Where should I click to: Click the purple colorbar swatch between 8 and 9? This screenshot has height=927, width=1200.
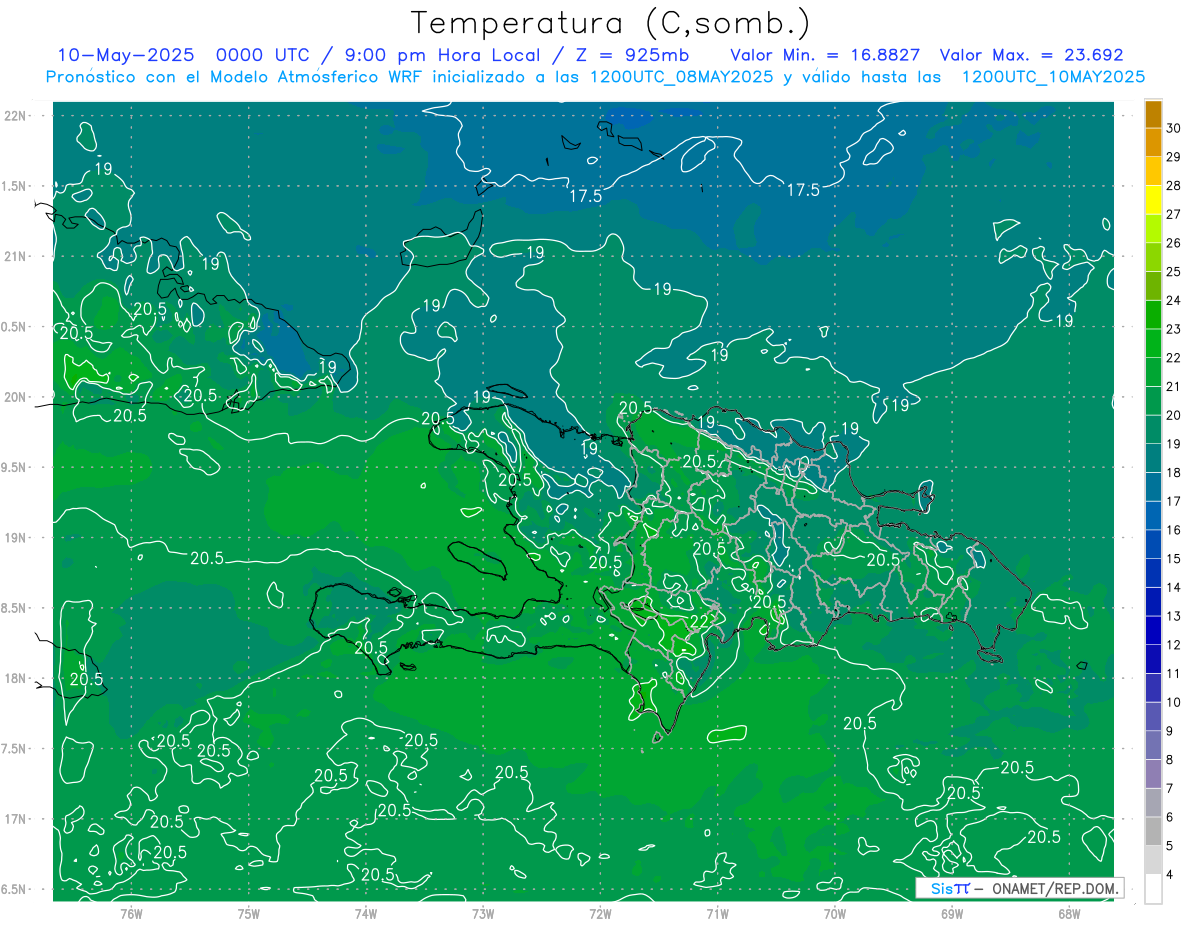(1153, 746)
